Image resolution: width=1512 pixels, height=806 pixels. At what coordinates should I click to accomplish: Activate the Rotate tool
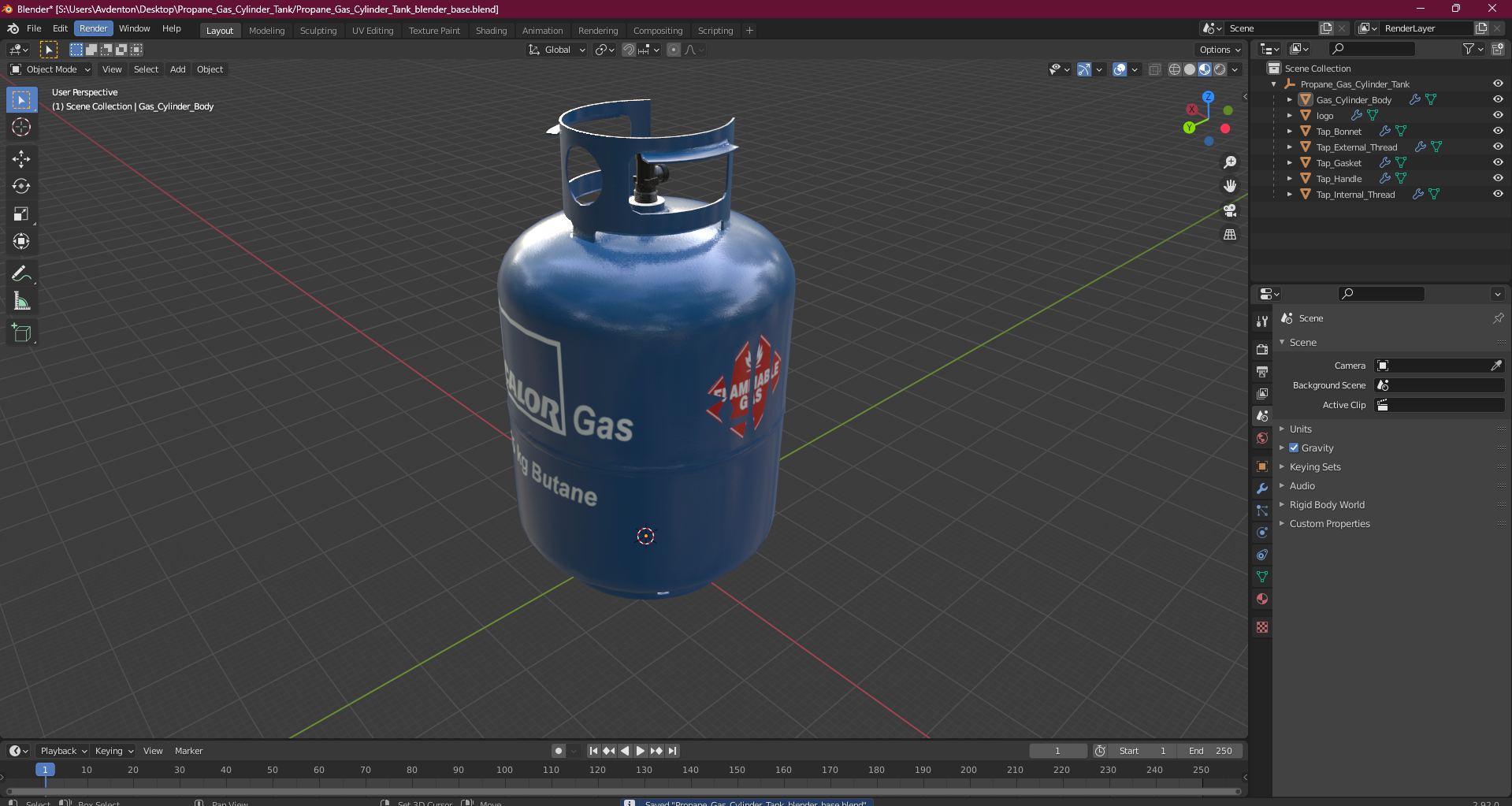tap(21, 186)
